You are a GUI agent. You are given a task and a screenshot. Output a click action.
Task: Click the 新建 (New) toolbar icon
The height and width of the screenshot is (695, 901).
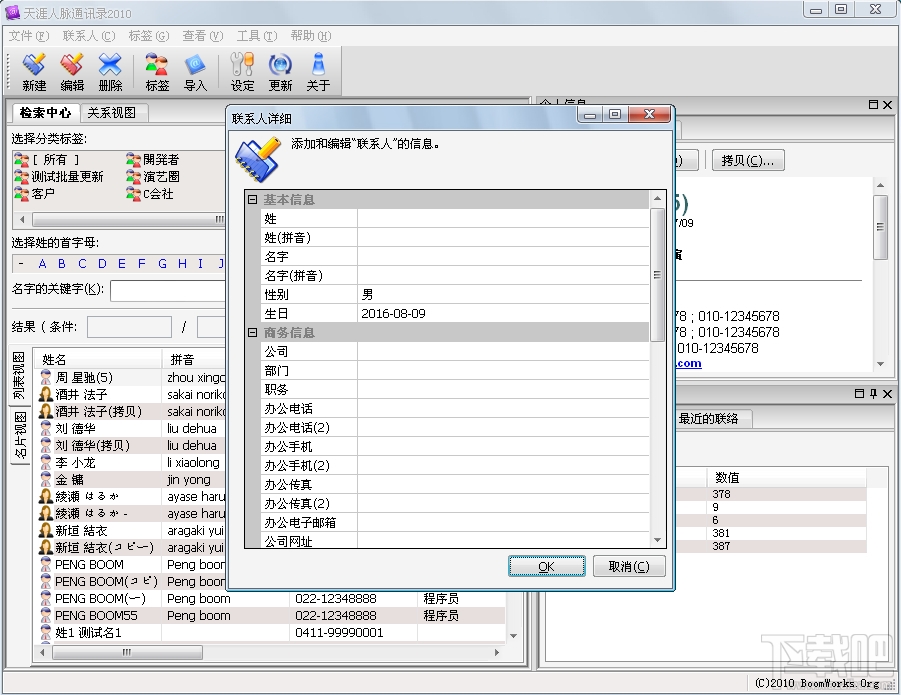(34, 72)
